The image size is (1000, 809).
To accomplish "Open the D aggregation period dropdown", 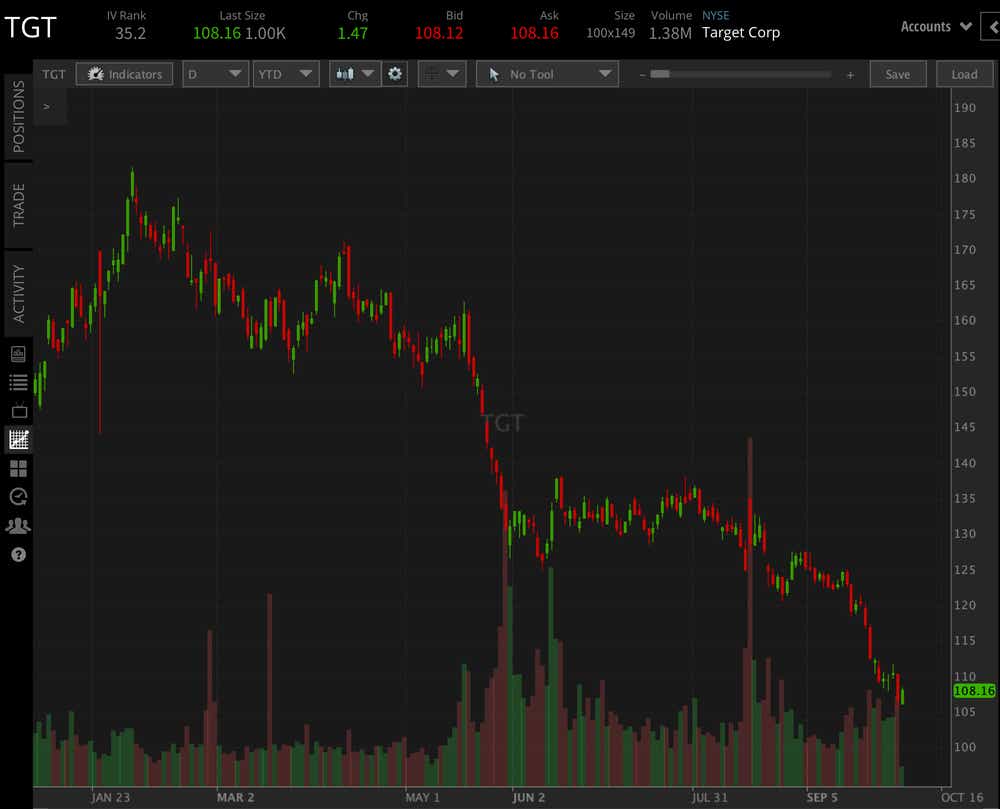I will (x=216, y=74).
